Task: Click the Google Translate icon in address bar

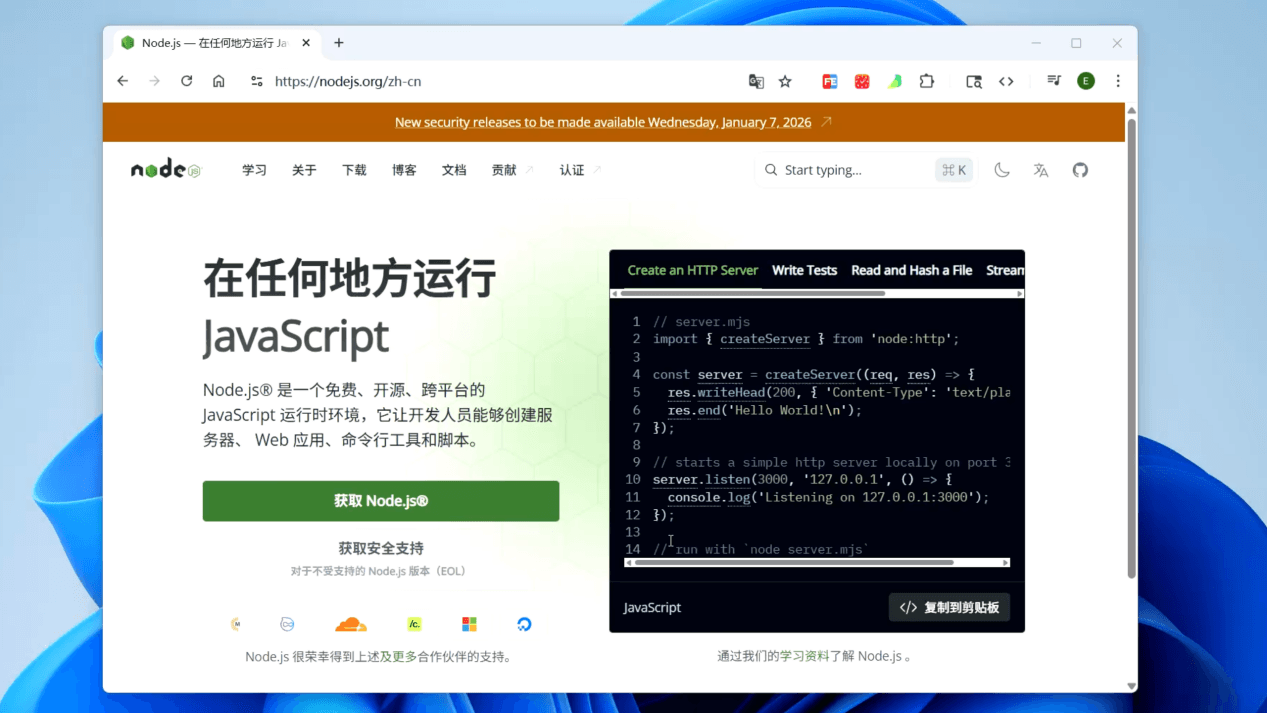Action: [x=756, y=81]
